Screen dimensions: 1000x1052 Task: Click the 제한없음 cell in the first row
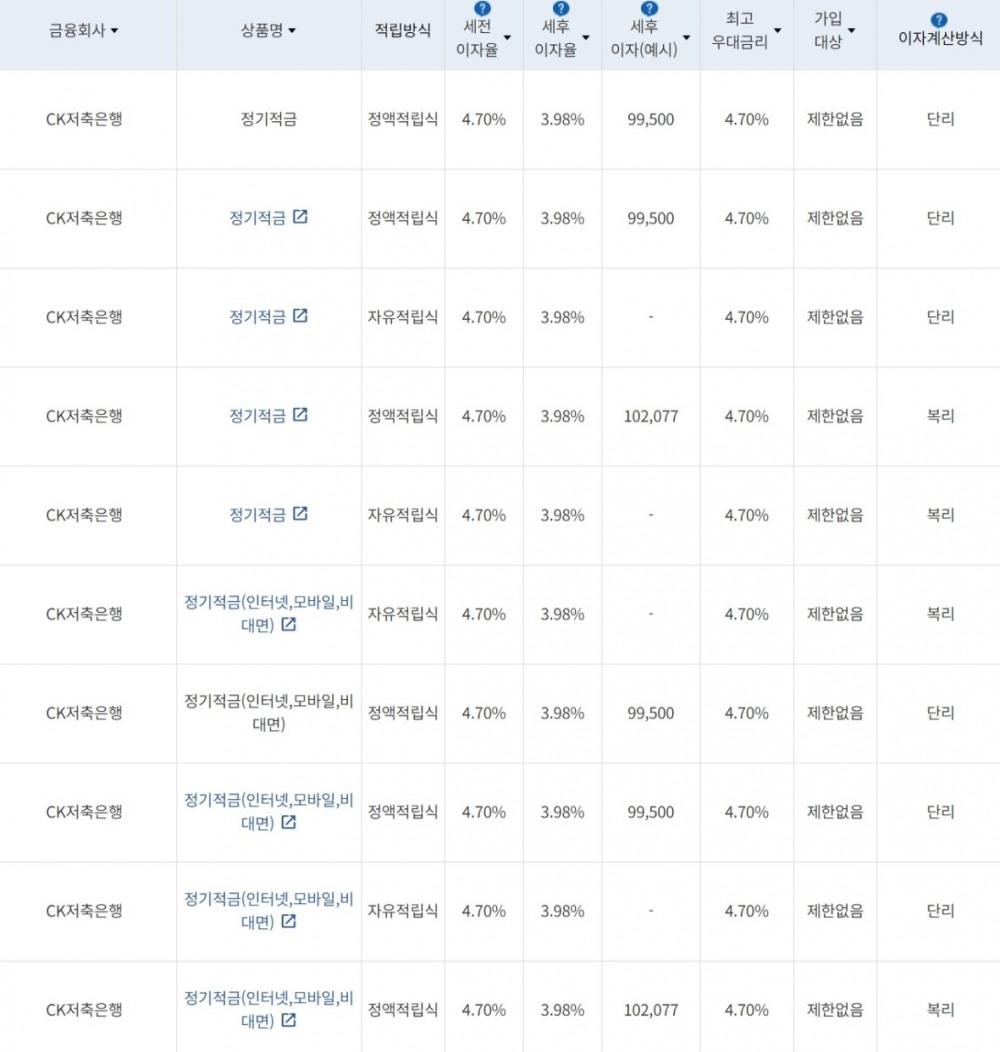832,119
